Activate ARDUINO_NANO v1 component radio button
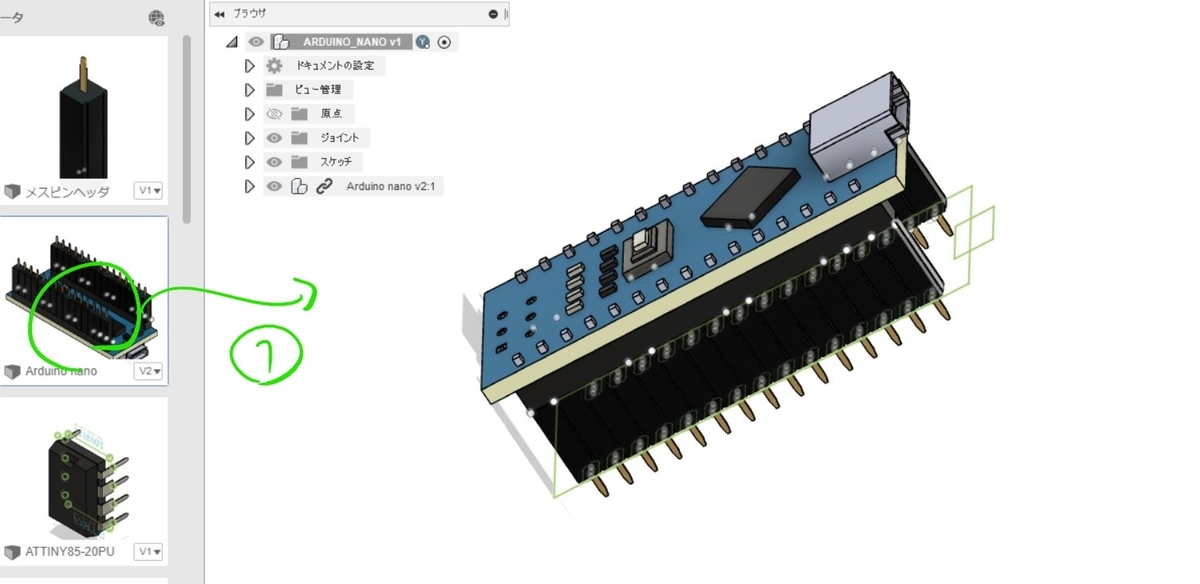This screenshot has width=1200, height=584. 445,42
